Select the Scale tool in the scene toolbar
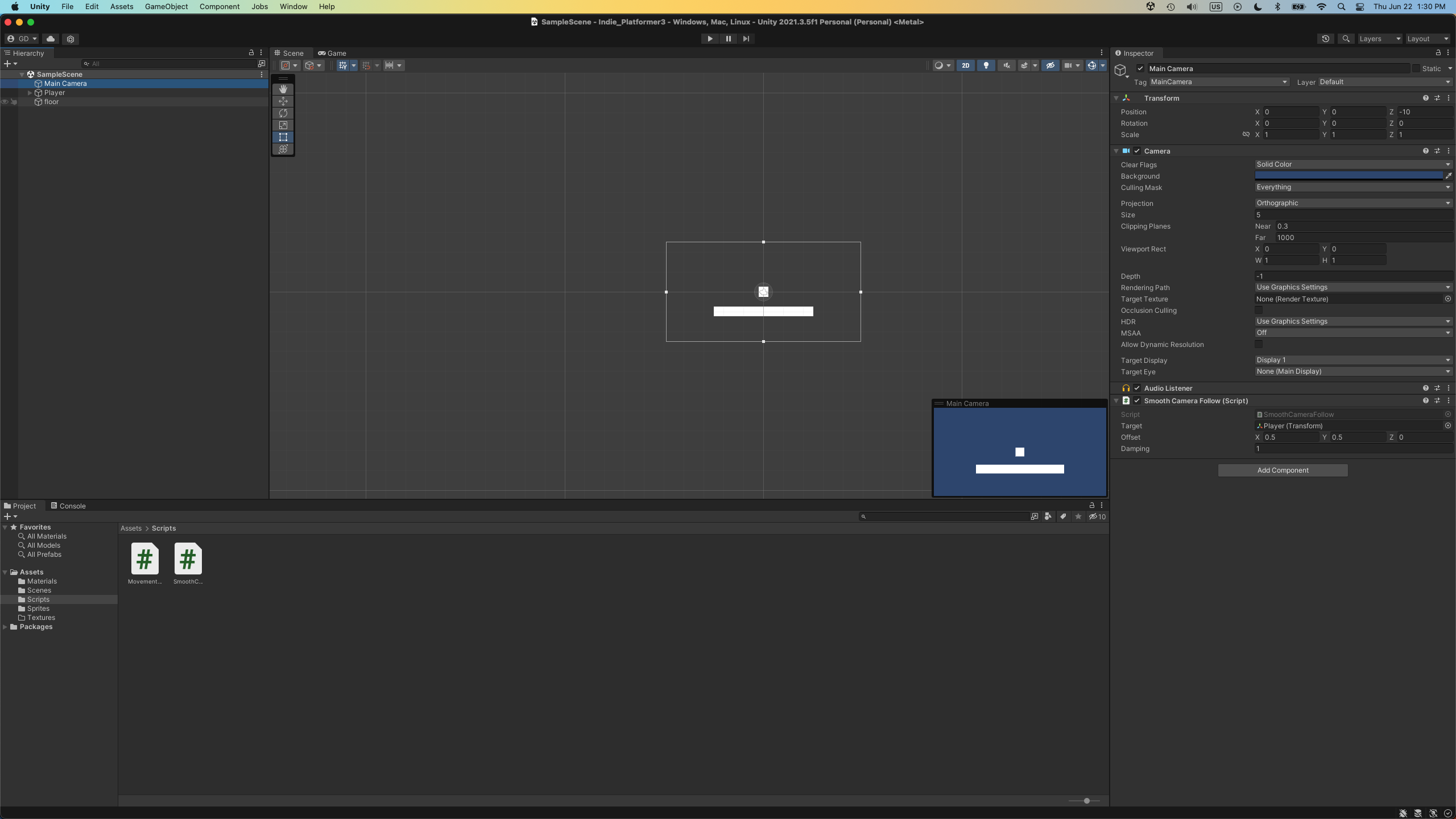1456x819 pixels. click(x=283, y=125)
